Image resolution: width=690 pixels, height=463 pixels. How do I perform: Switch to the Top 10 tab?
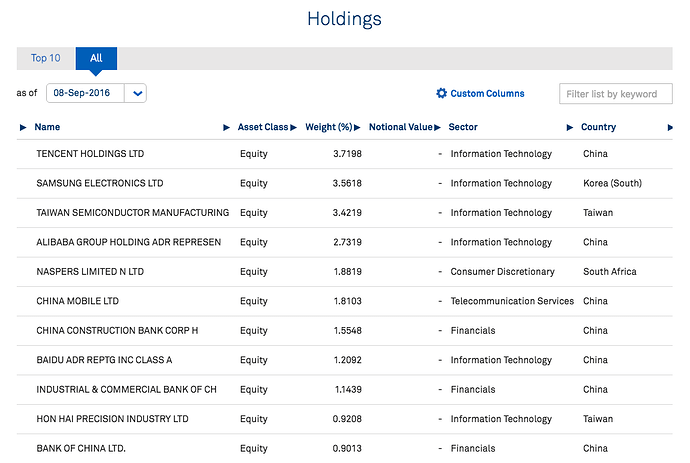point(46,58)
